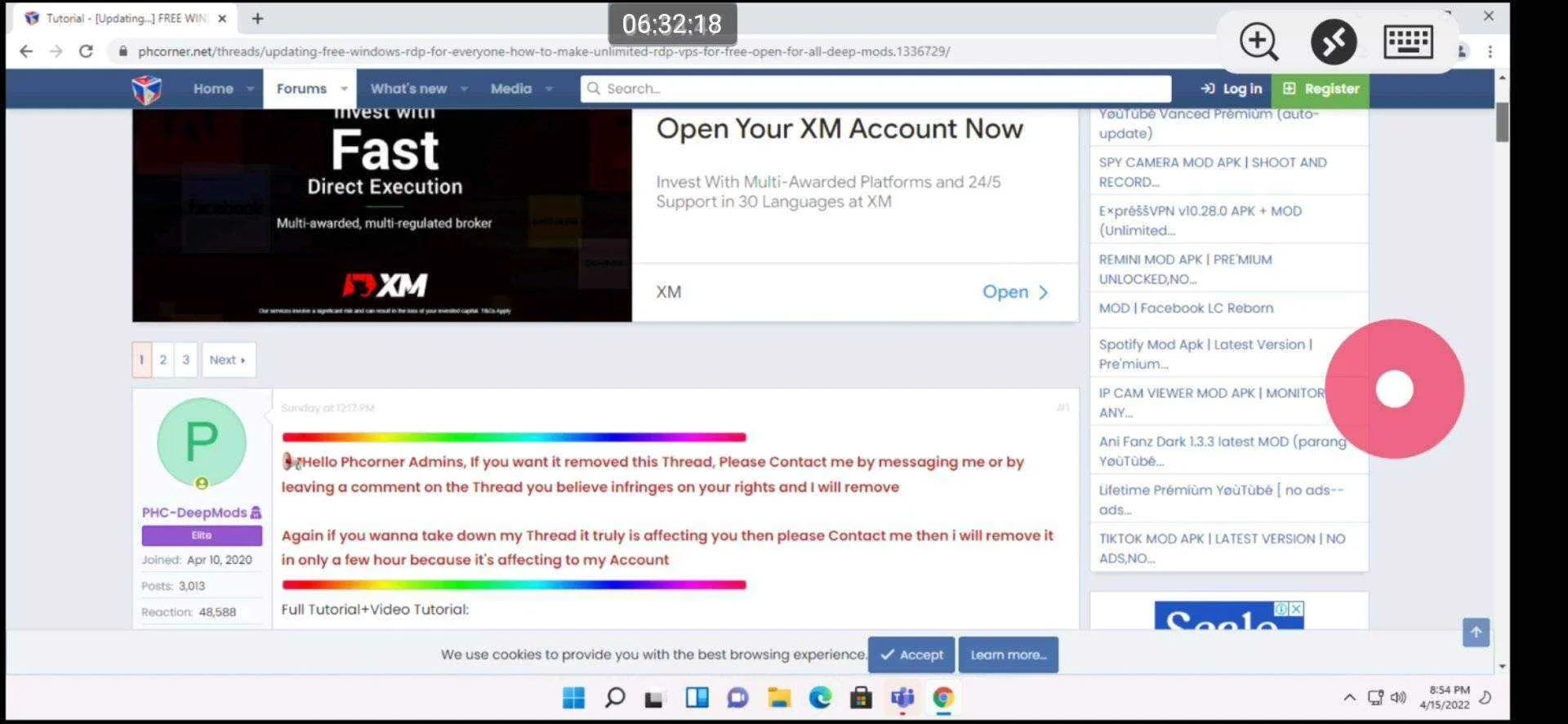Reload the page with refresh icon

[x=86, y=51]
